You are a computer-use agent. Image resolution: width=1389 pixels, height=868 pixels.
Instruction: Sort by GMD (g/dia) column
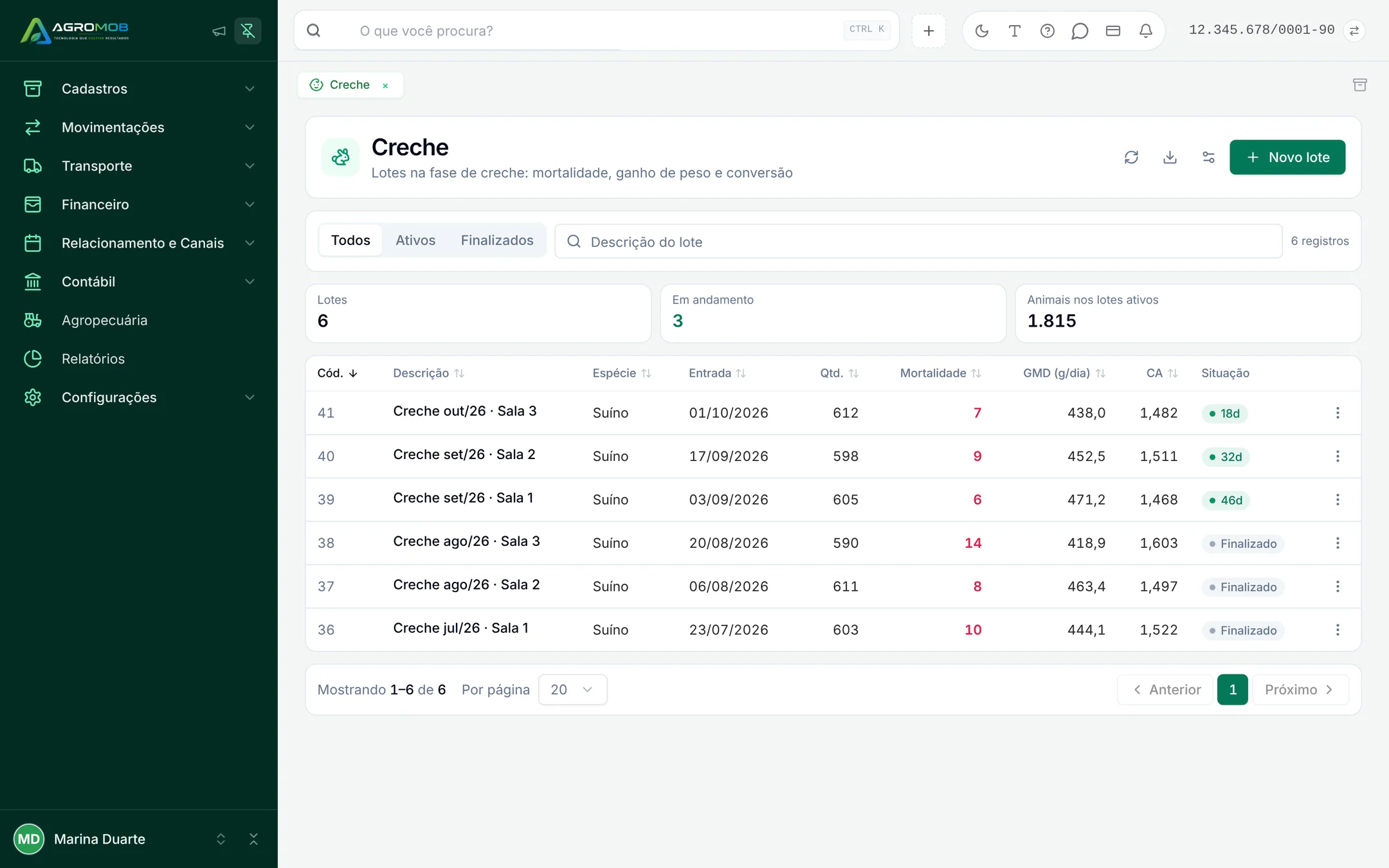tap(1064, 373)
